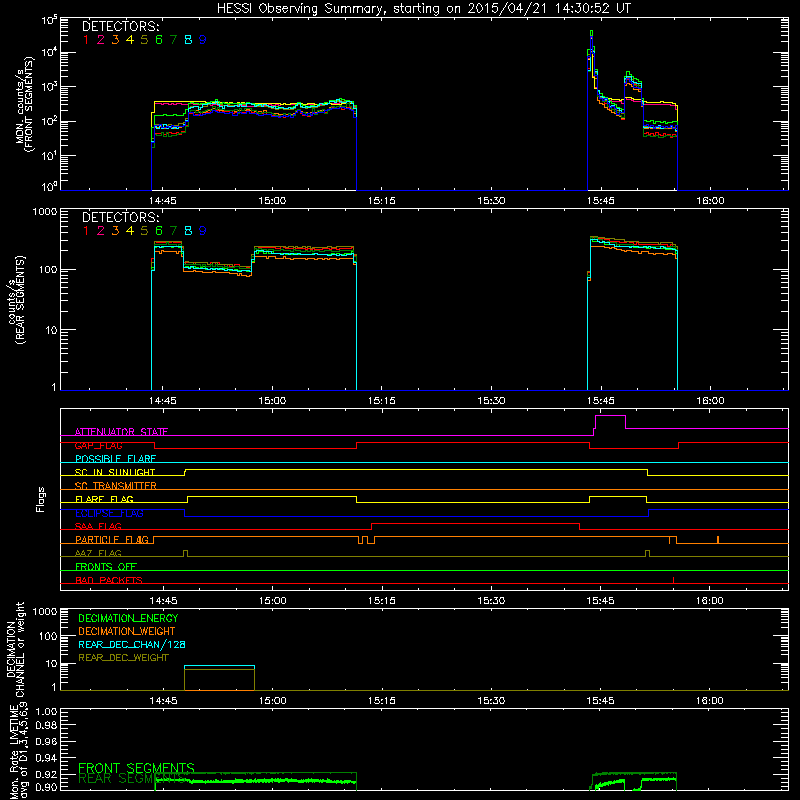Click the DETECTORS: label in the rear segments plot
The image size is (800, 800).
click(120, 217)
